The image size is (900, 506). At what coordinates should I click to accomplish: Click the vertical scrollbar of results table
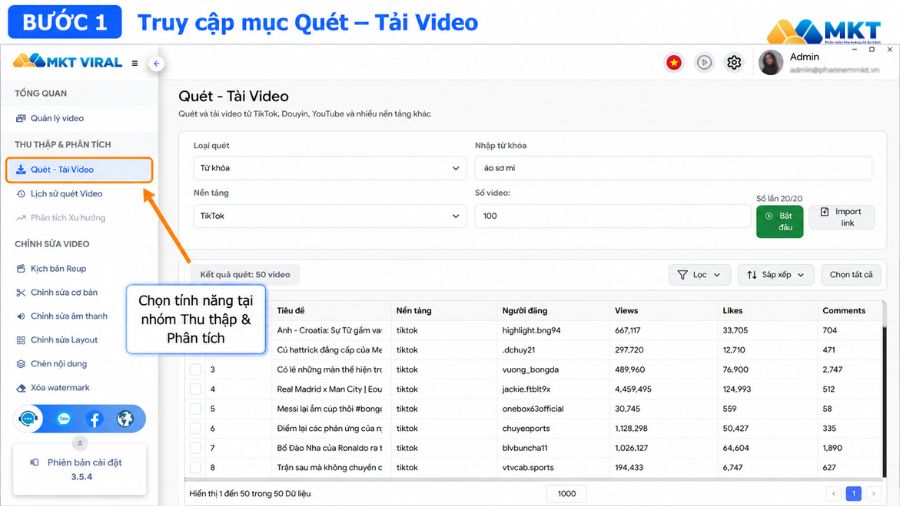885,389
